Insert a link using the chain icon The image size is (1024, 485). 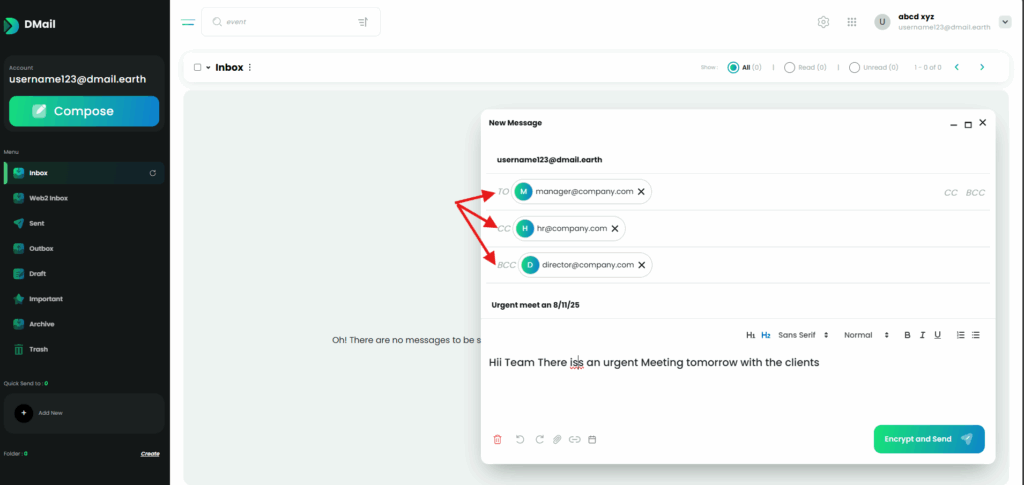pyautogui.click(x=574, y=439)
